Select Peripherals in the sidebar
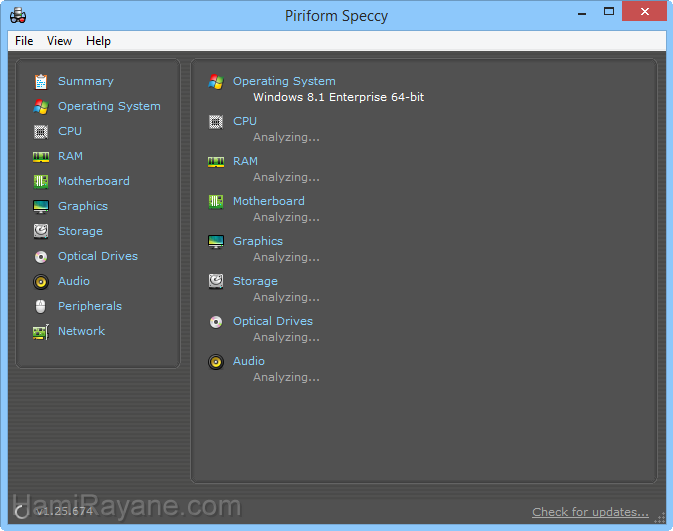673x531 pixels. 90,306
